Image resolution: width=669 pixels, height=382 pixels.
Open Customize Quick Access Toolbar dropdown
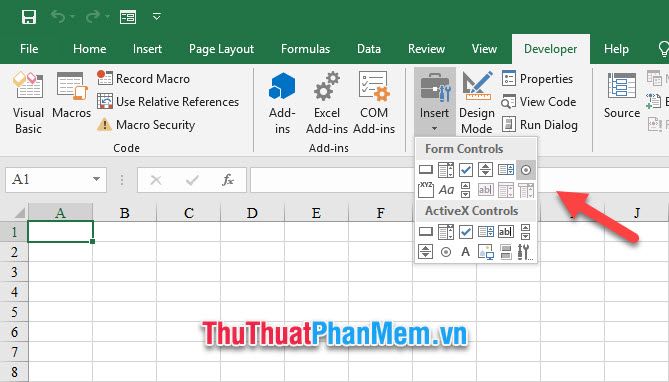tap(157, 17)
